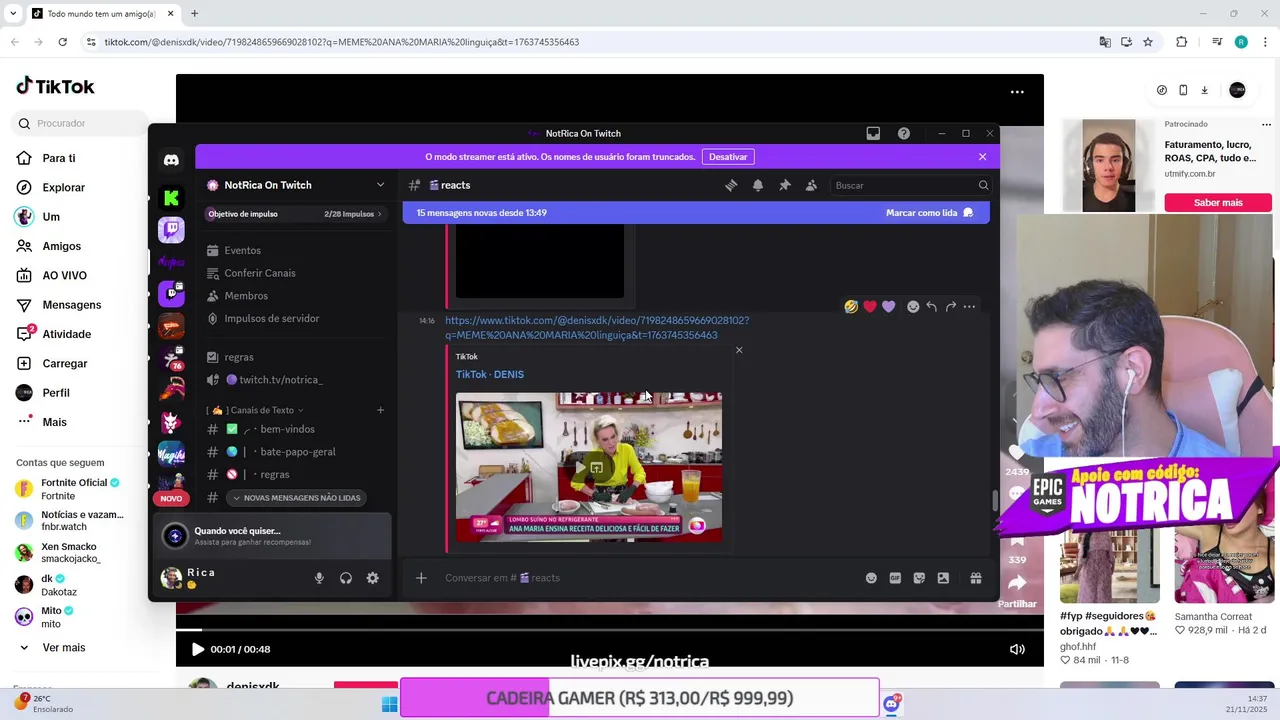Image resolution: width=1280 pixels, height=720 pixels.
Task: Remove the TikTok embed with its X
Action: pos(739,350)
